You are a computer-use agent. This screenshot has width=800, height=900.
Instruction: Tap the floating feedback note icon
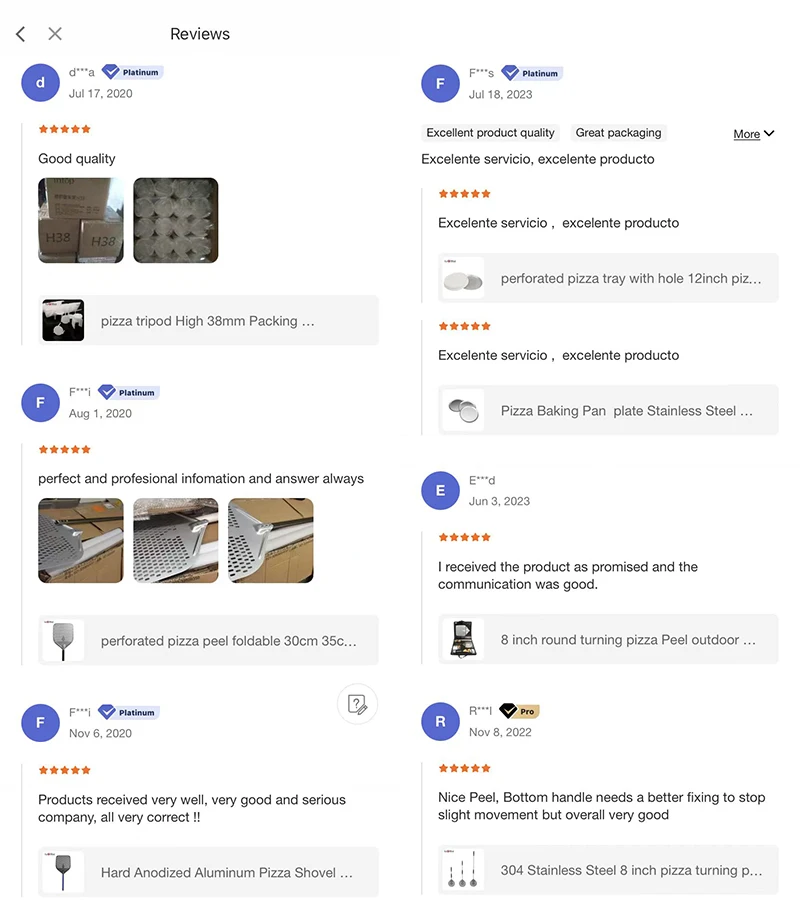(x=357, y=704)
